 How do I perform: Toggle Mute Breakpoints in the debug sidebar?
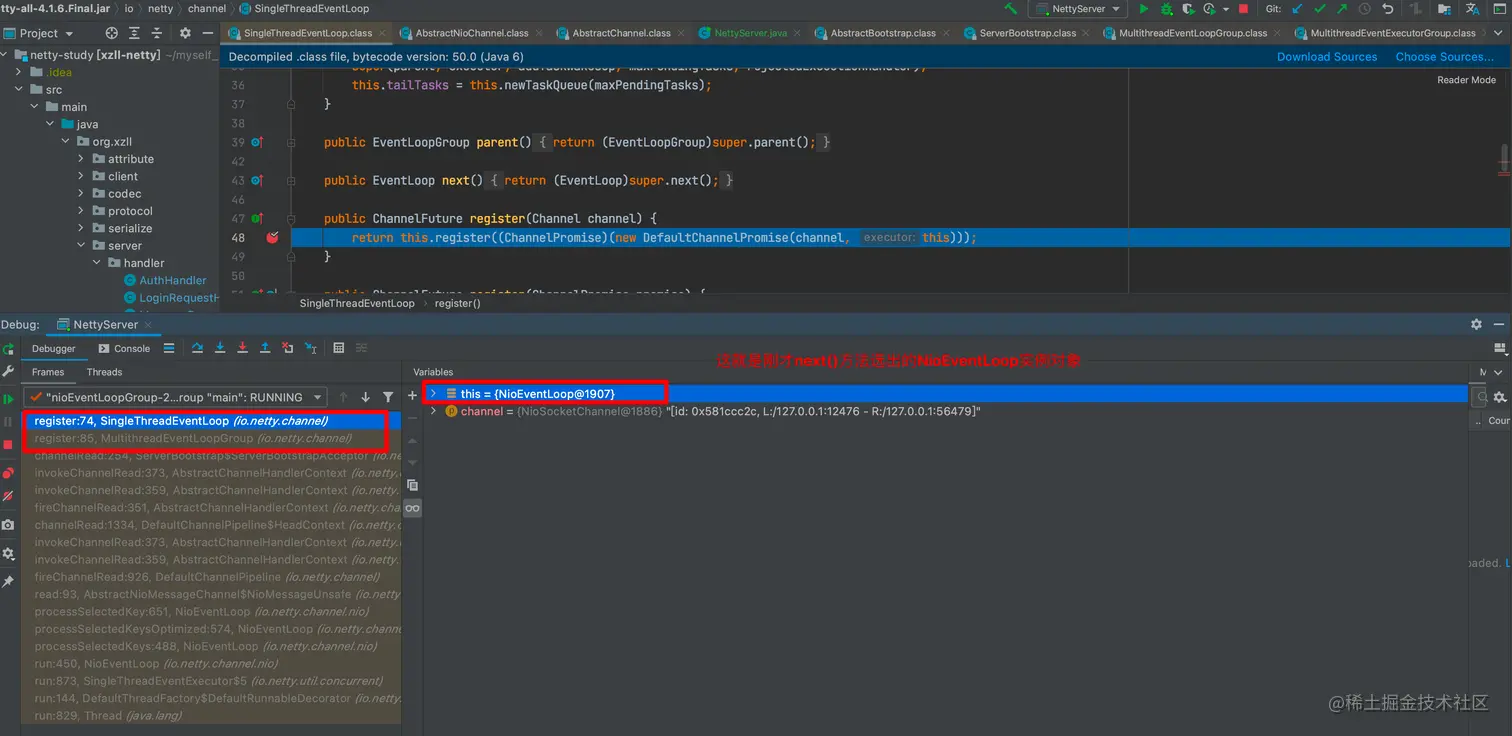(8, 496)
